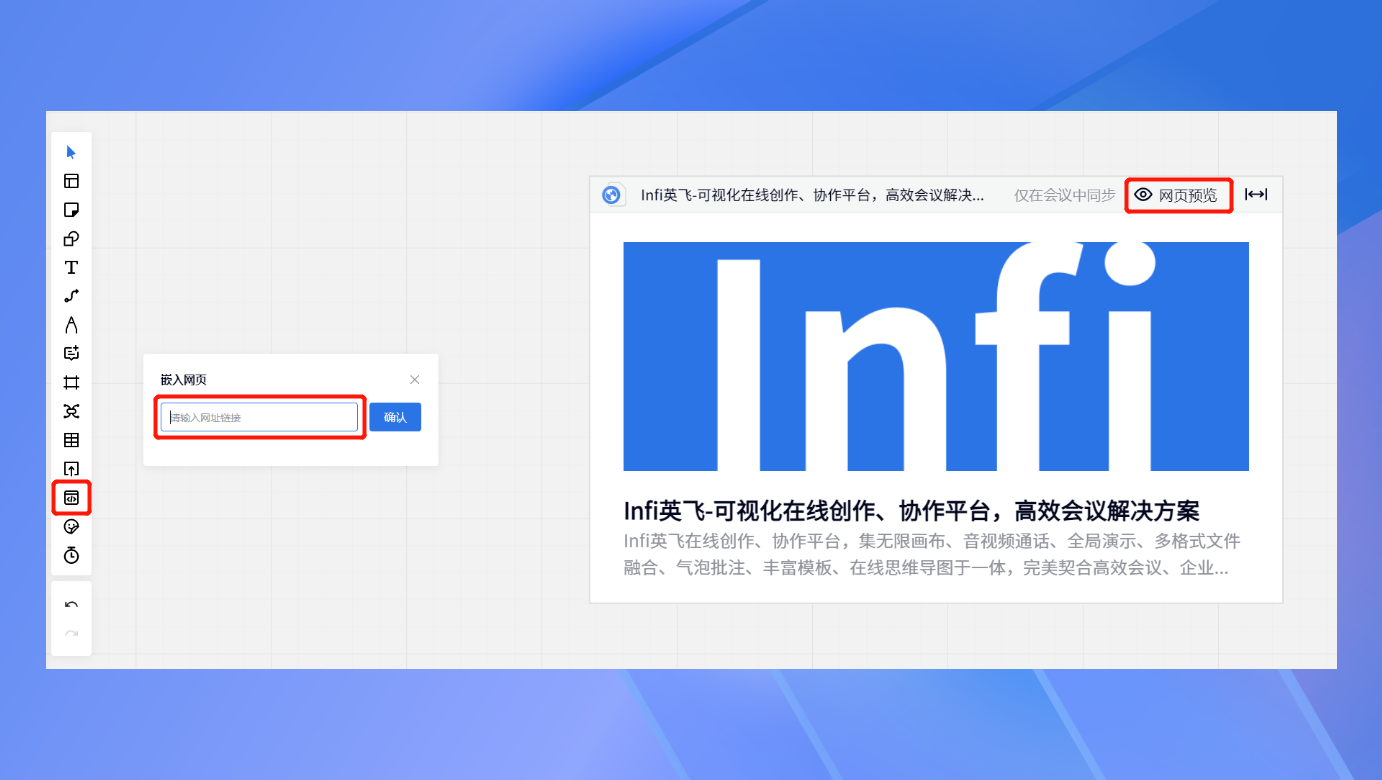Image resolution: width=1382 pixels, height=780 pixels.
Task: Click the Infi logo thumbnail image
Action: tap(936, 356)
